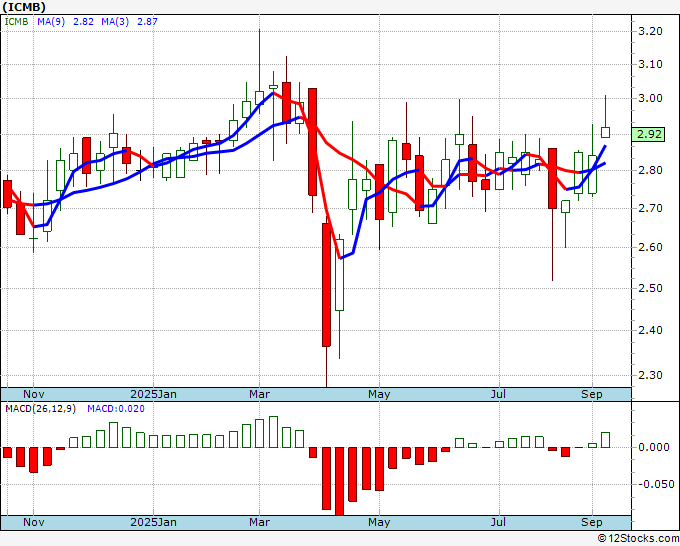Click Nov on the price chart time axis
The image size is (680, 546).
tap(33, 394)
